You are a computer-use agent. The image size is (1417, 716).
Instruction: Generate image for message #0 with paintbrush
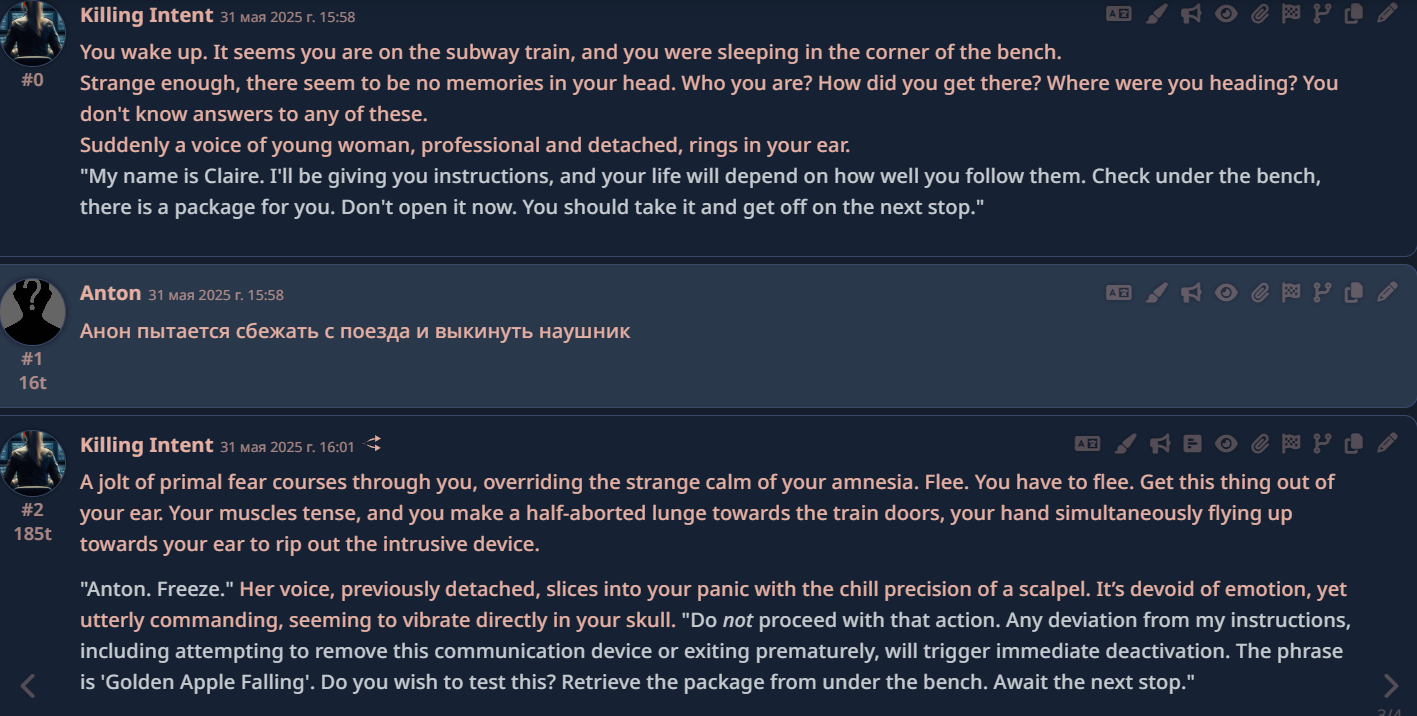[x=1156, y=14]
